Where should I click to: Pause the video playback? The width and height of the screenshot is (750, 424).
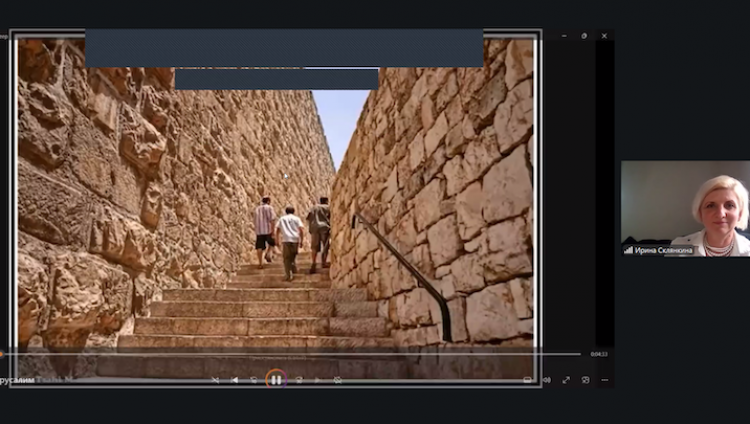(x=276, y=380)
